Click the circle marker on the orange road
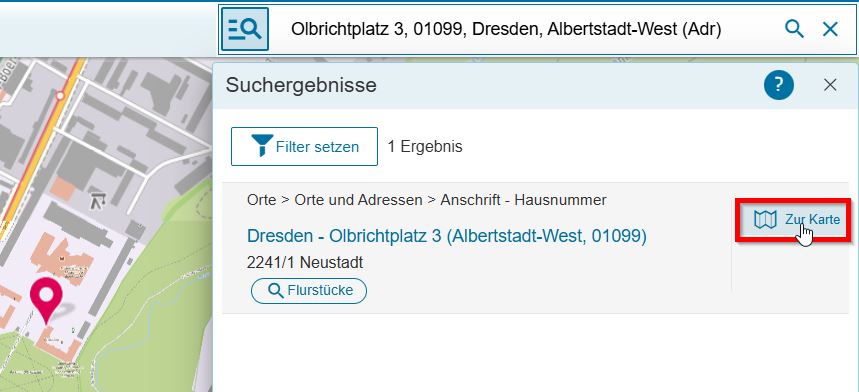 (x=60, y=96)
